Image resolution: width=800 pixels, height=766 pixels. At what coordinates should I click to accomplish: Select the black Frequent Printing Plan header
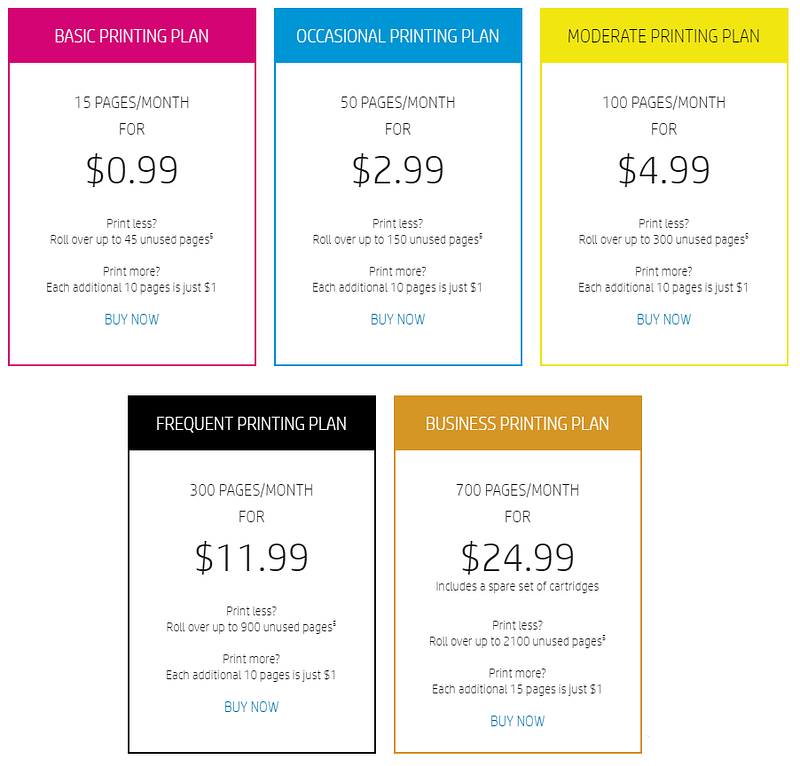(x=252, y=423)
